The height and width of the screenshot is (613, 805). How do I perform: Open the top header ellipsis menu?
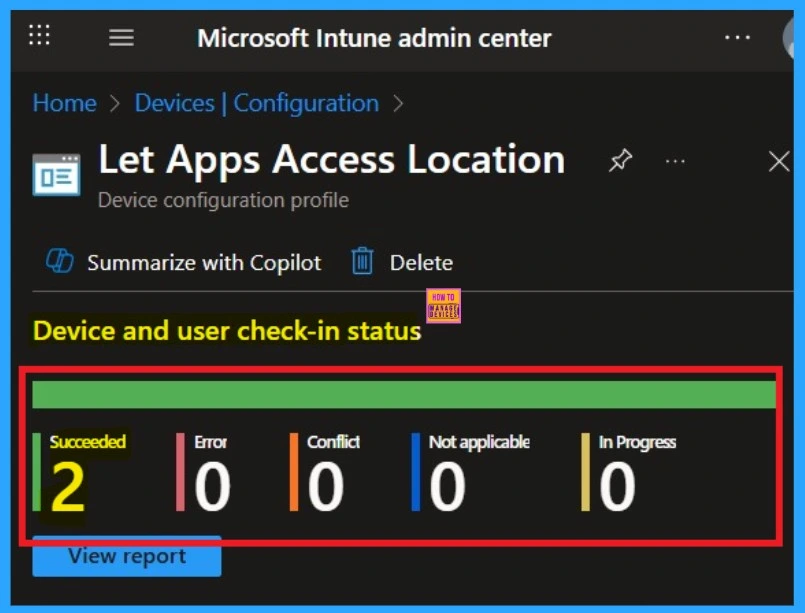point(737,38)
